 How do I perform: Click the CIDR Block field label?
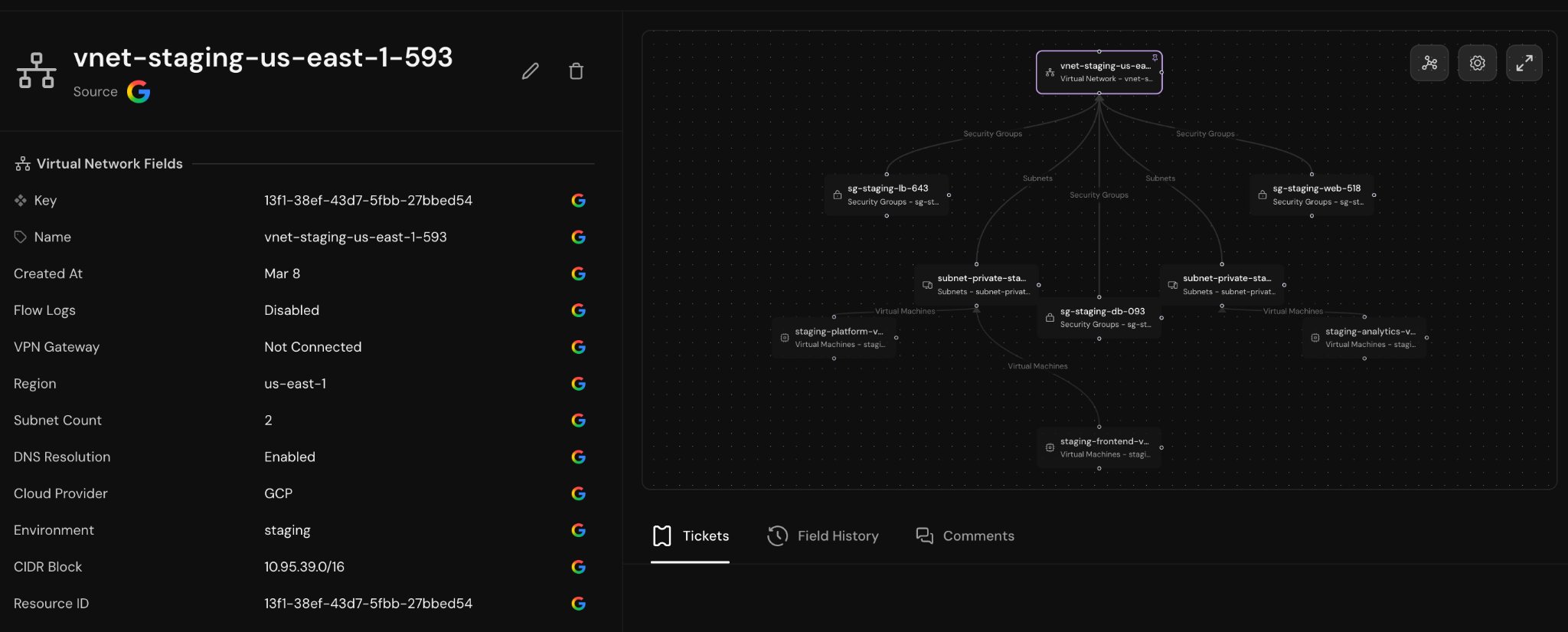[47, 567]
